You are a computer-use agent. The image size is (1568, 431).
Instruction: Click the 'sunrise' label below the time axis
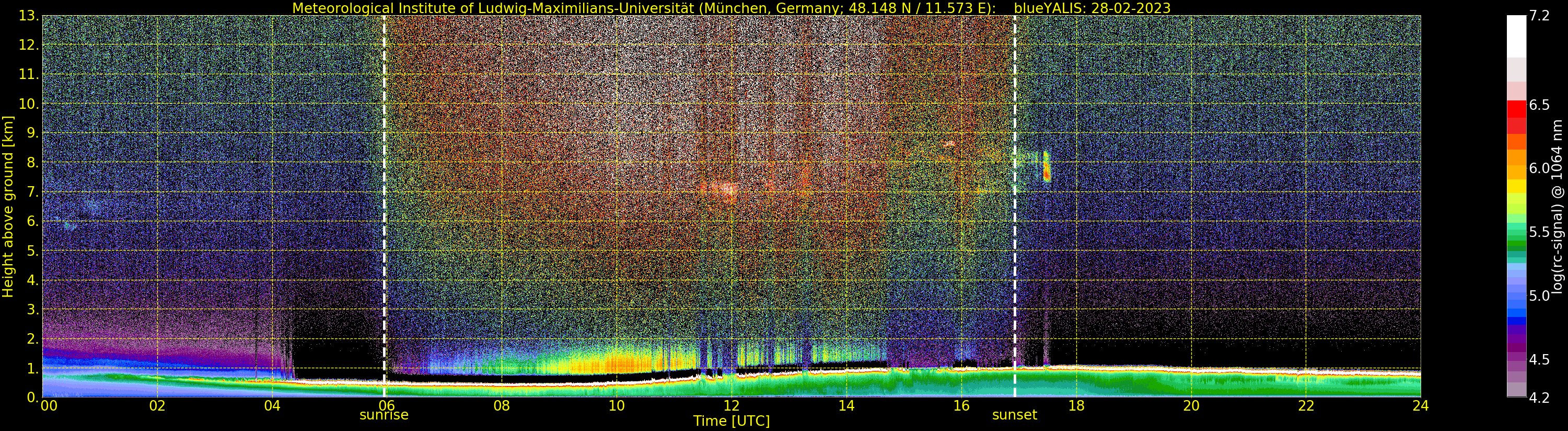(x=384, y=415)
